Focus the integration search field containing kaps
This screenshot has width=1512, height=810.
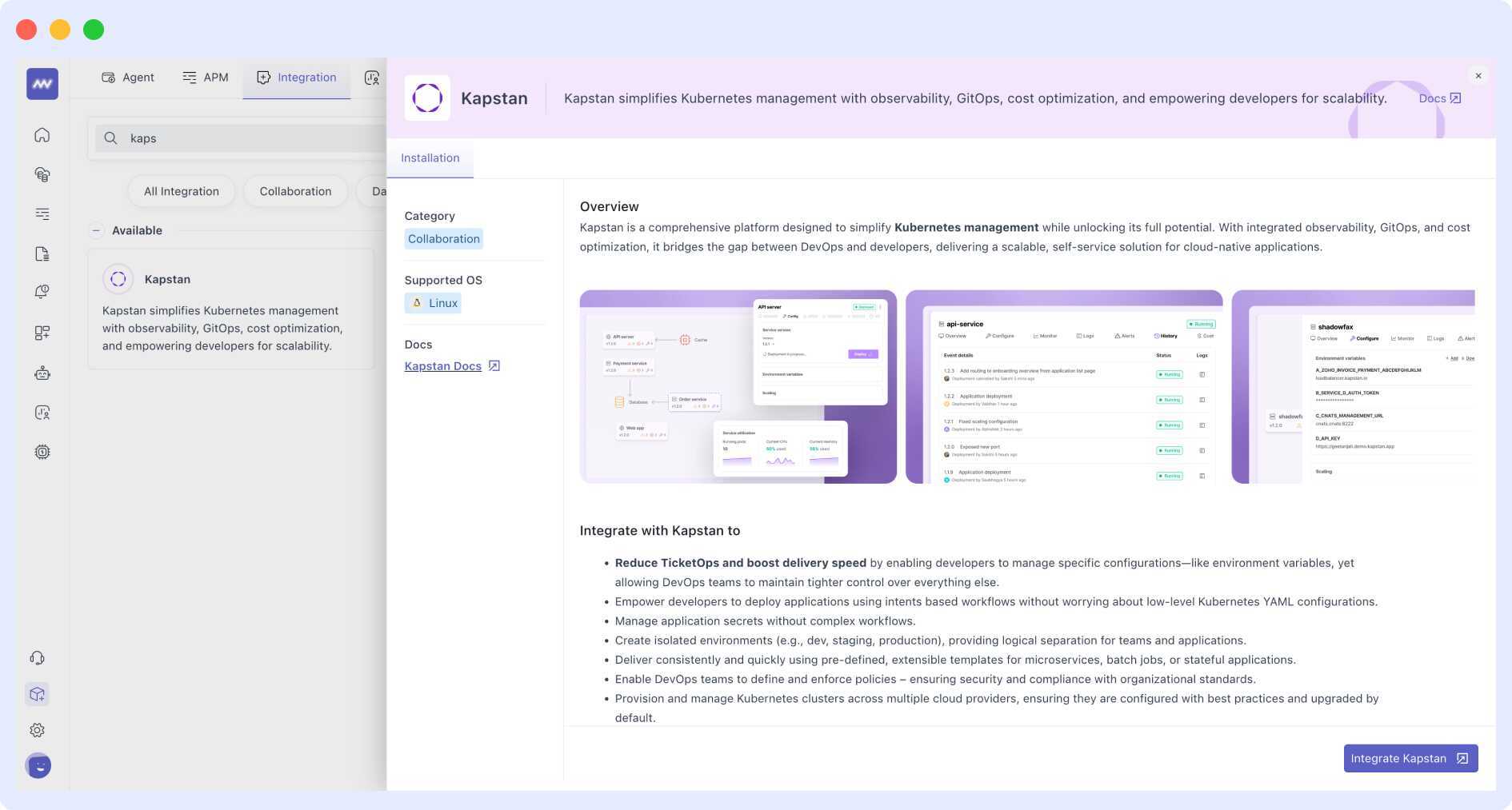[x=240, y=138]
